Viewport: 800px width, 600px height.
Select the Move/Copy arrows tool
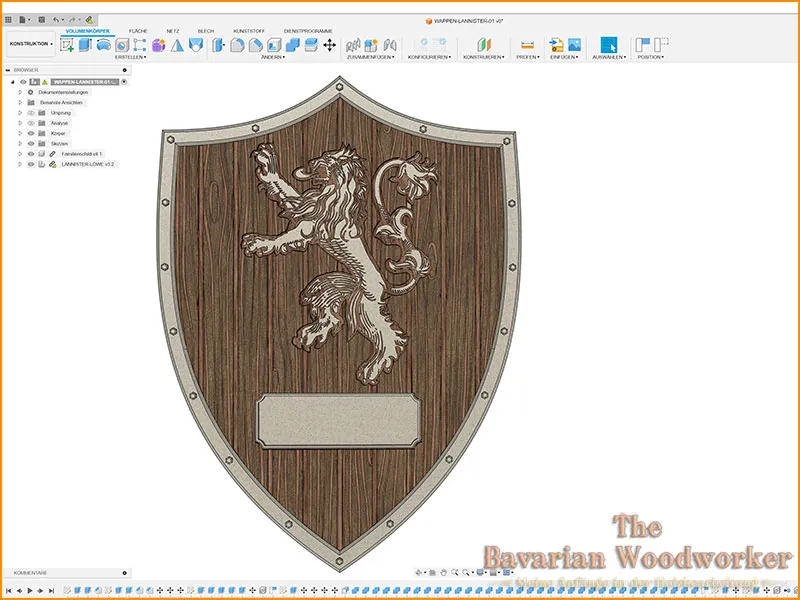(x=330, y=45)
